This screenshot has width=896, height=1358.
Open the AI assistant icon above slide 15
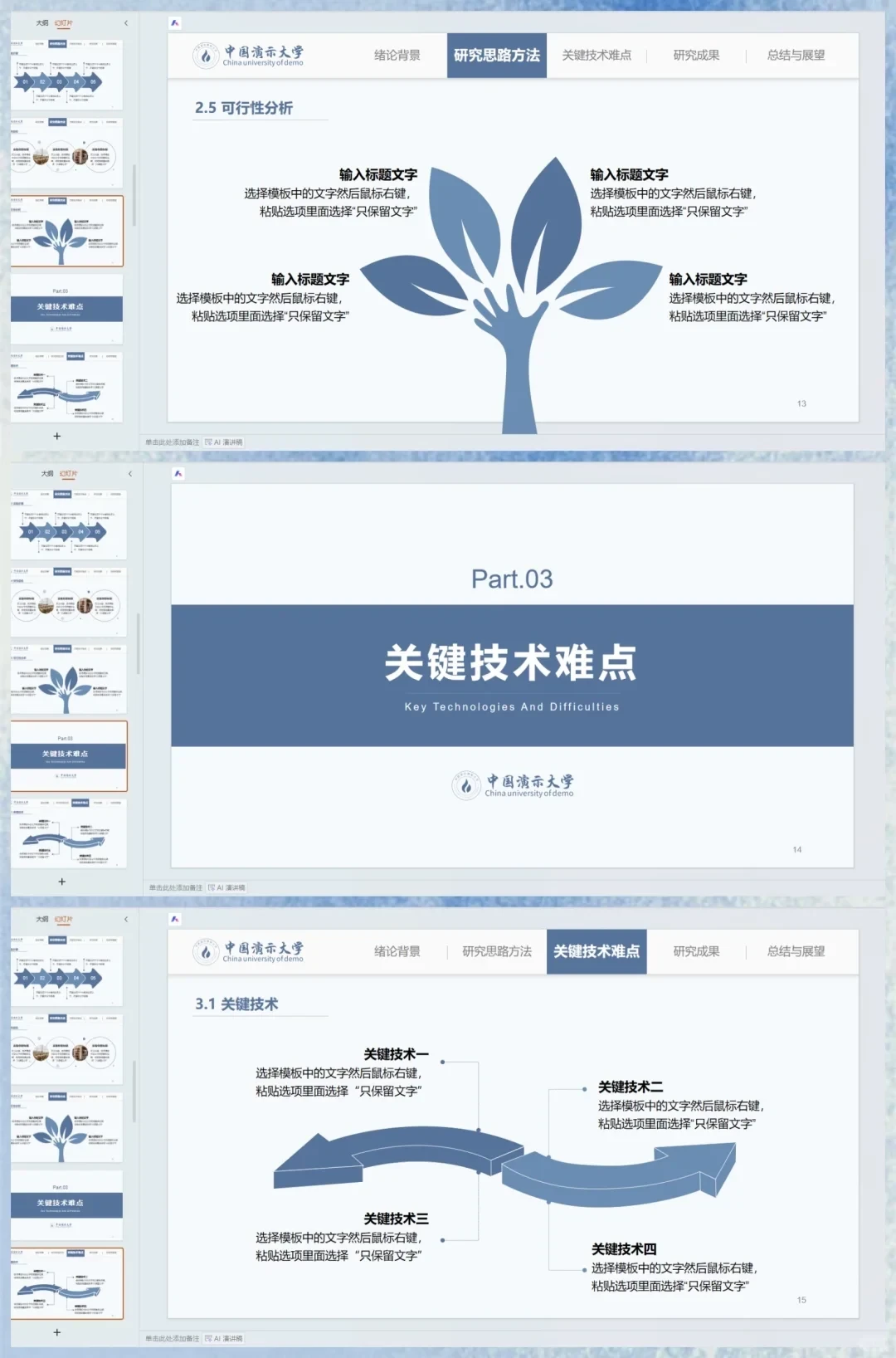tap(174, 919)
